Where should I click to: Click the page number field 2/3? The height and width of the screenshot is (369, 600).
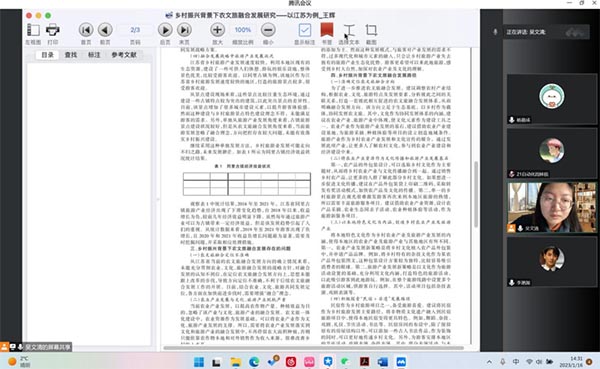coord(135,30)
